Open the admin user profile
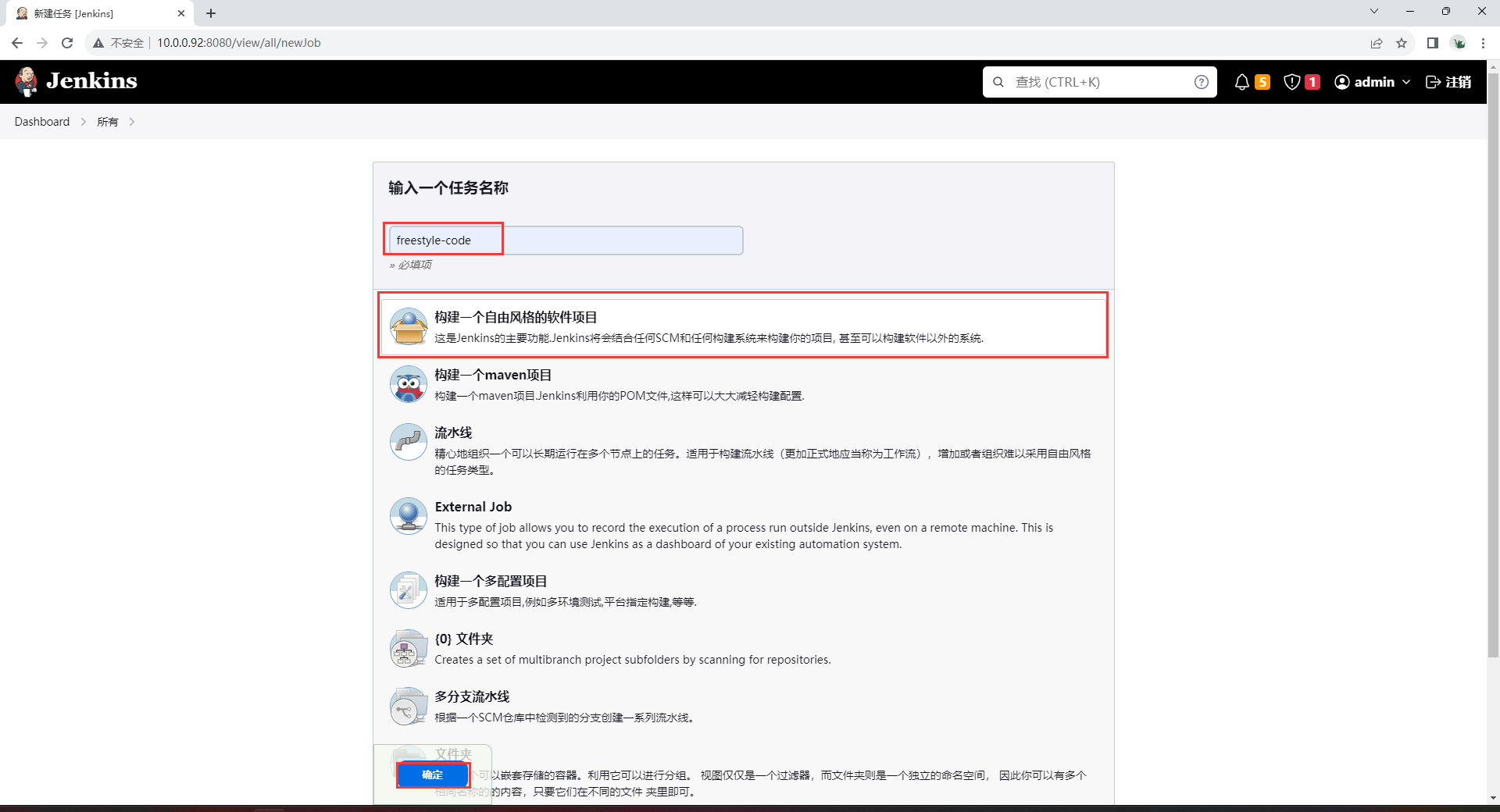 [x=1365, y=82]
